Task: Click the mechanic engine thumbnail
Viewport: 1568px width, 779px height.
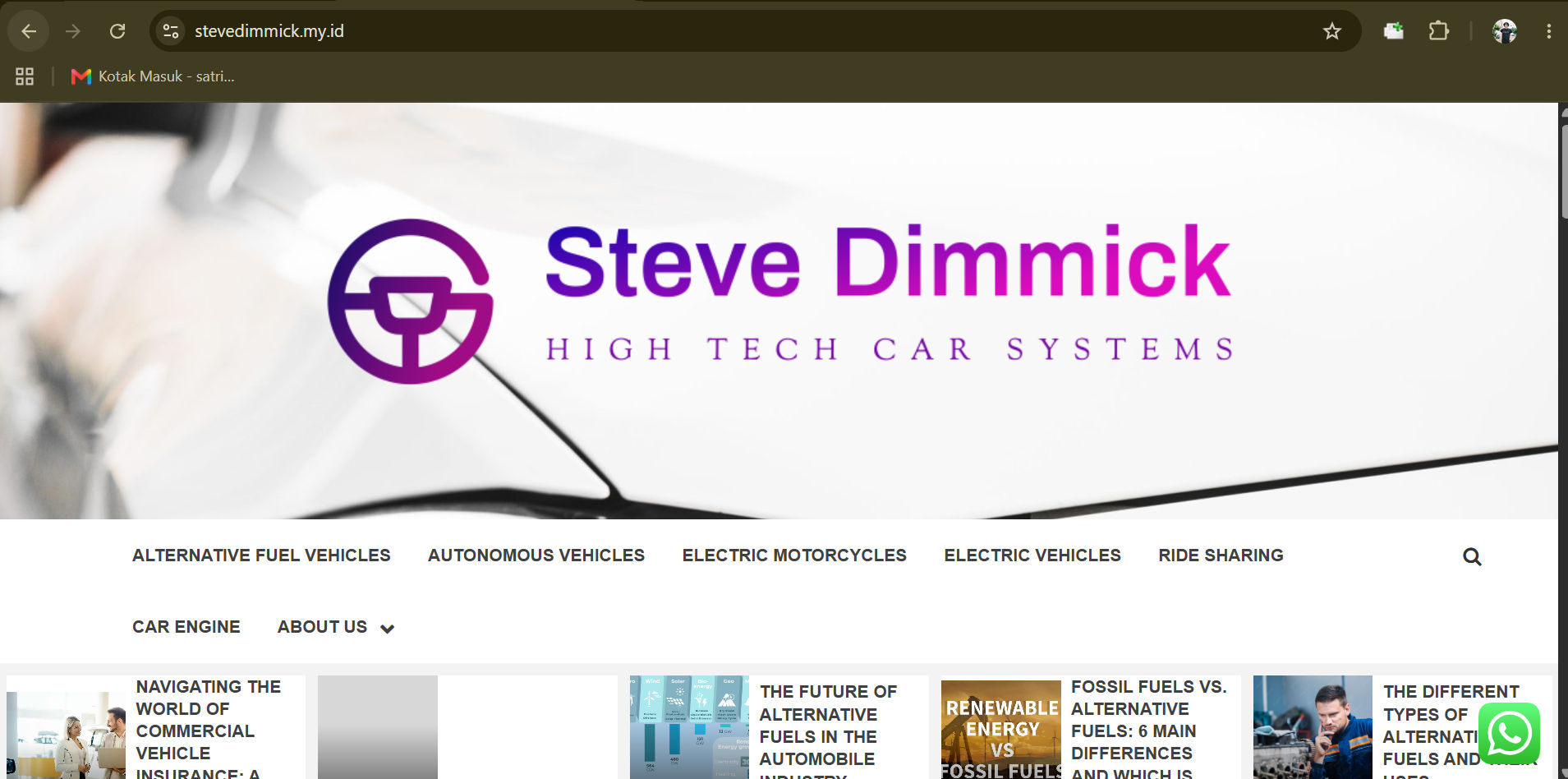Action: point(1313,727)
